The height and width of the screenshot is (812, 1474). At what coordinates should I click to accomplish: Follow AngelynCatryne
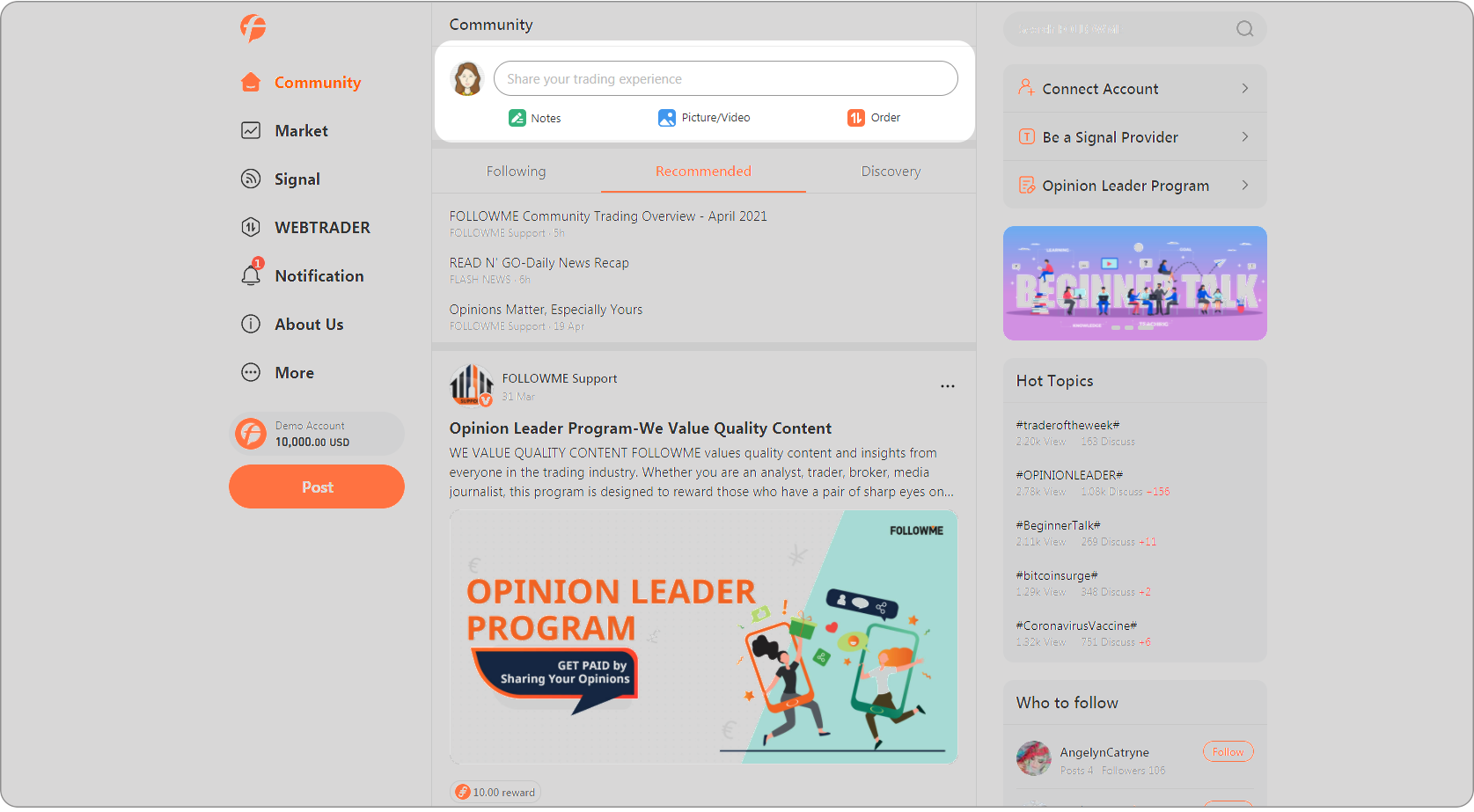pyautogui.click(x=1228, y=752)
